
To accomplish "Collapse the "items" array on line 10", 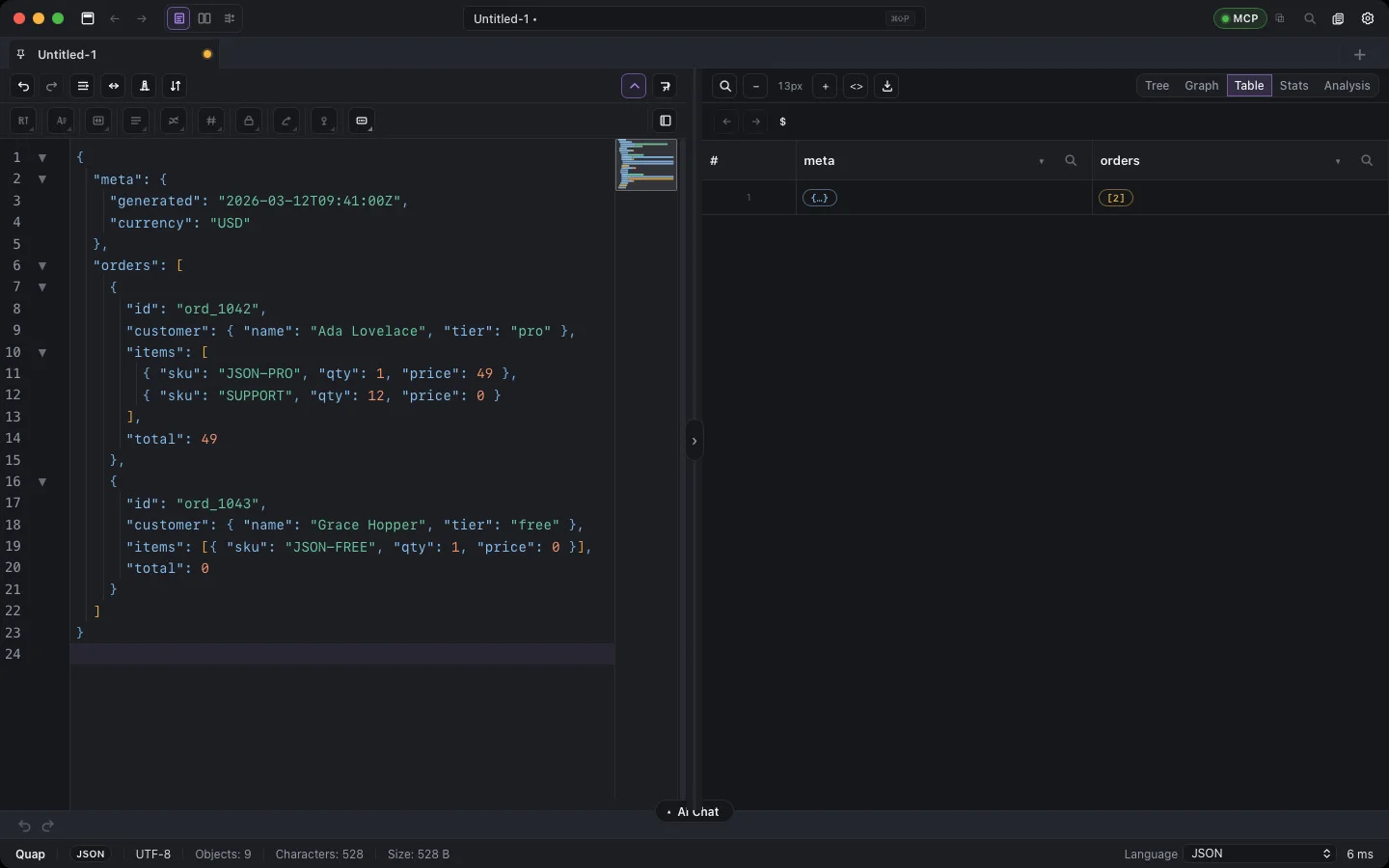I will (42, 353).
